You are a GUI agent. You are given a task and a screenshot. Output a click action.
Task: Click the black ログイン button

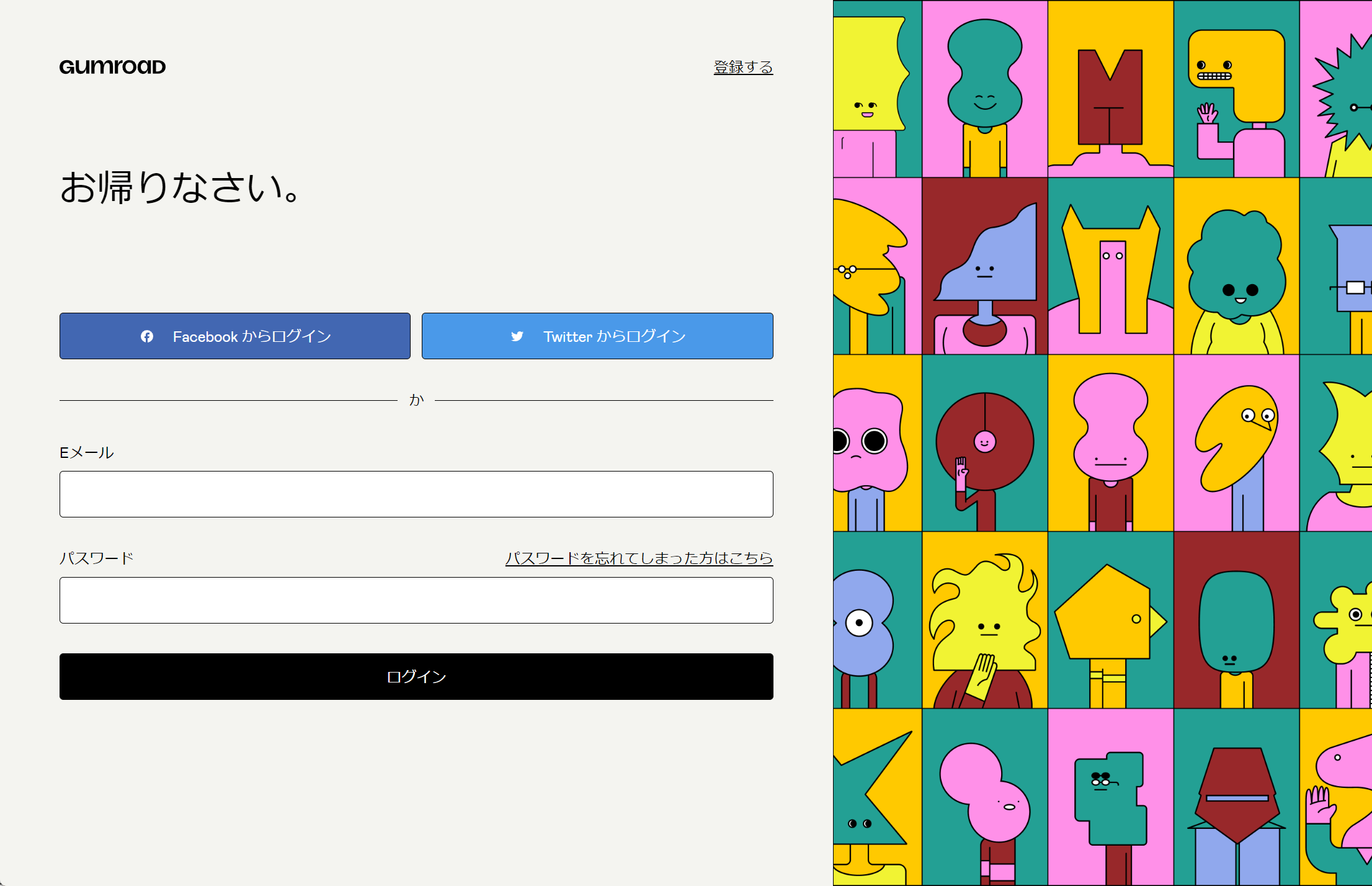coord(416,676)
